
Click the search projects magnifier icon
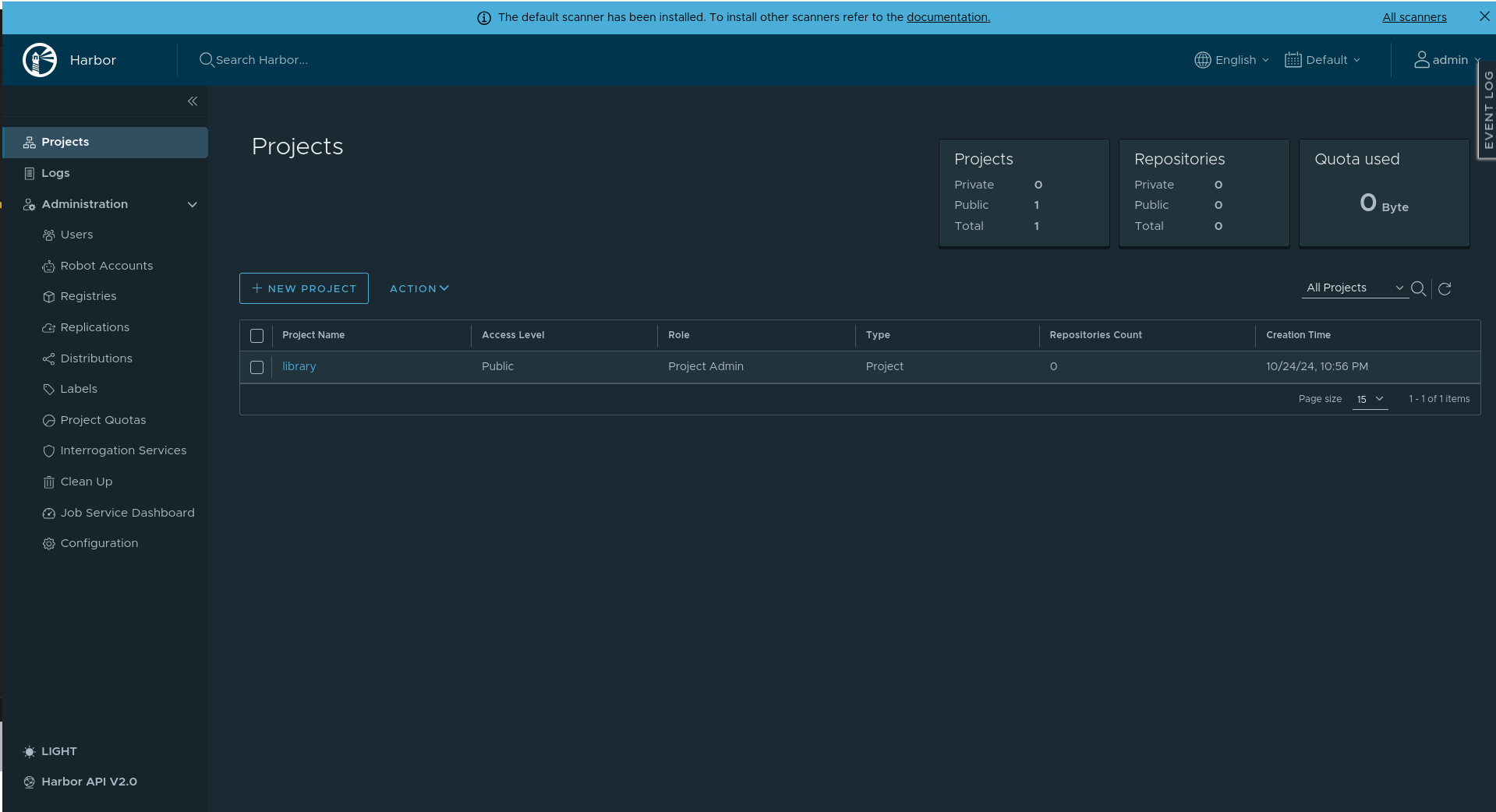[x=1418, y=289]
